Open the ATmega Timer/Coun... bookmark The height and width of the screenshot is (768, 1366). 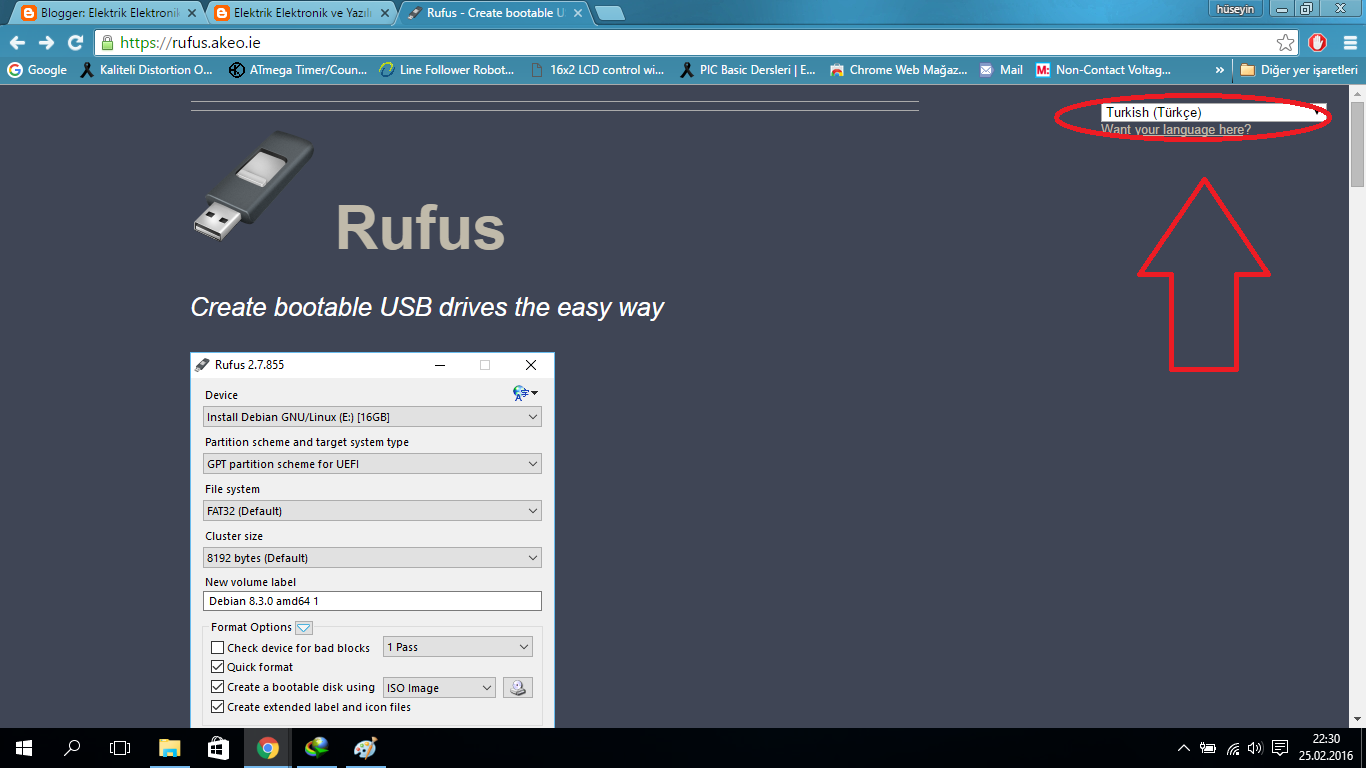coord(298,70)
